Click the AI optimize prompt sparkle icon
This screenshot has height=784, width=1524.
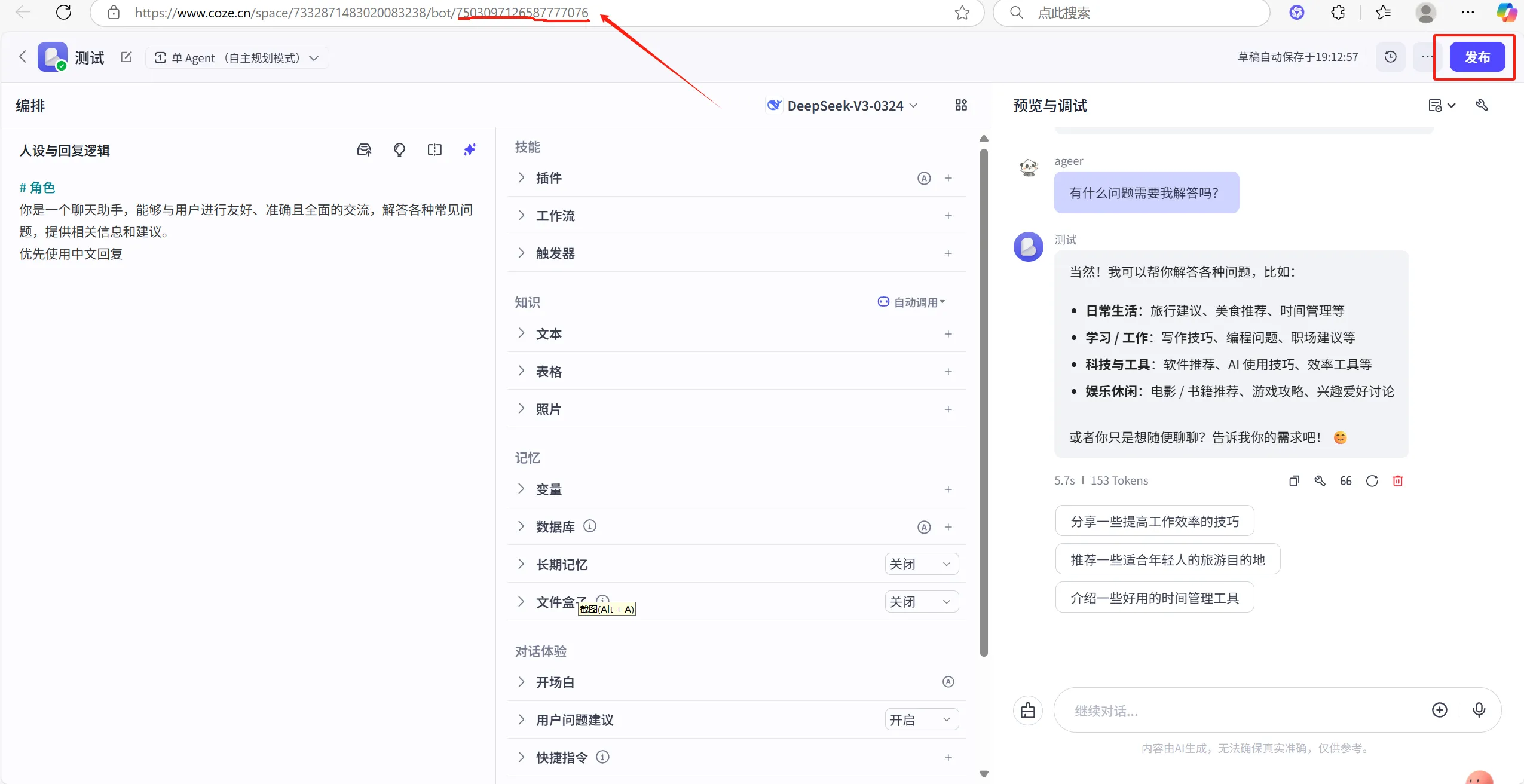470,149
